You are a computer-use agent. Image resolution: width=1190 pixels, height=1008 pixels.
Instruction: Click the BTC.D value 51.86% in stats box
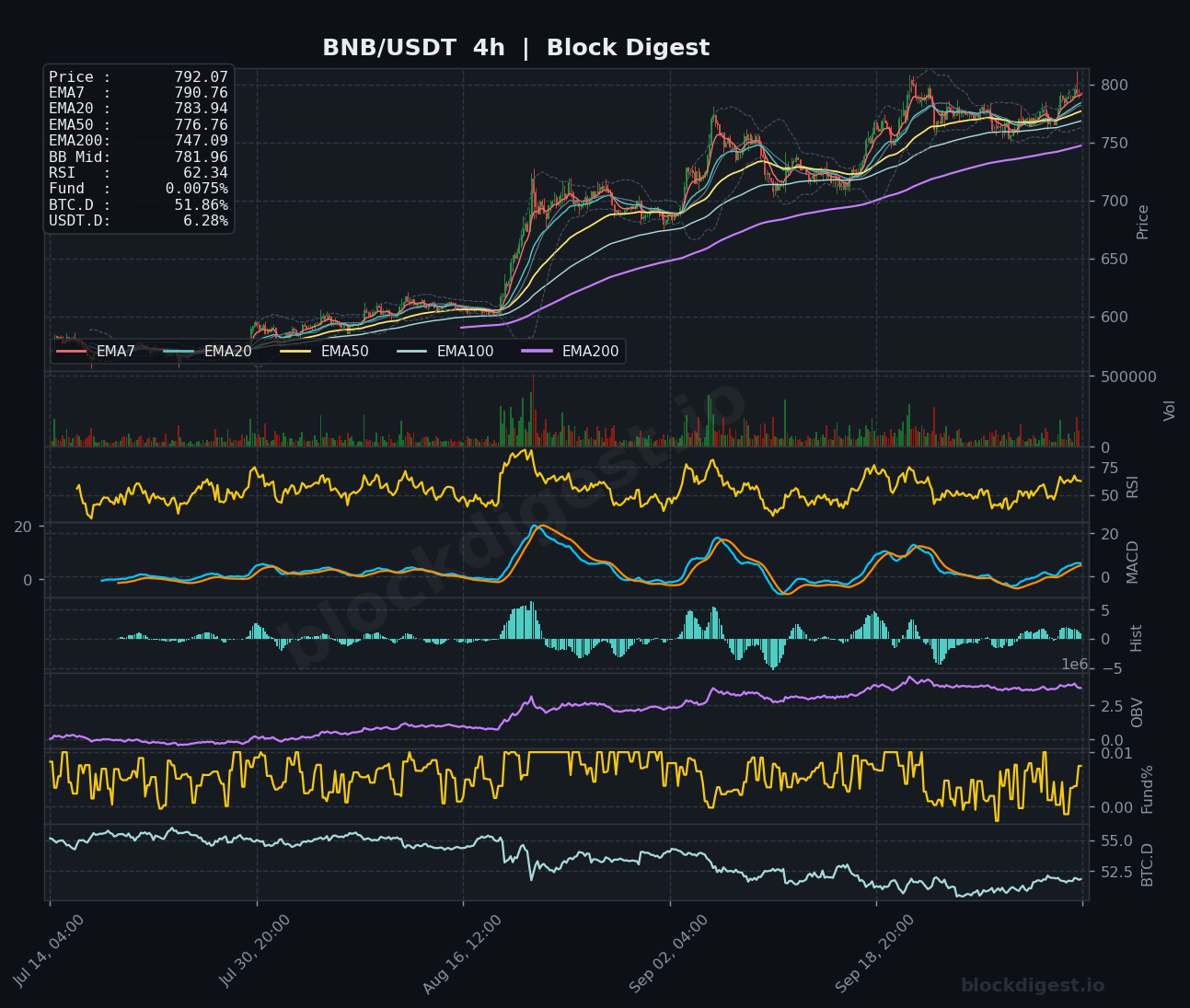[x=201, y=205]
